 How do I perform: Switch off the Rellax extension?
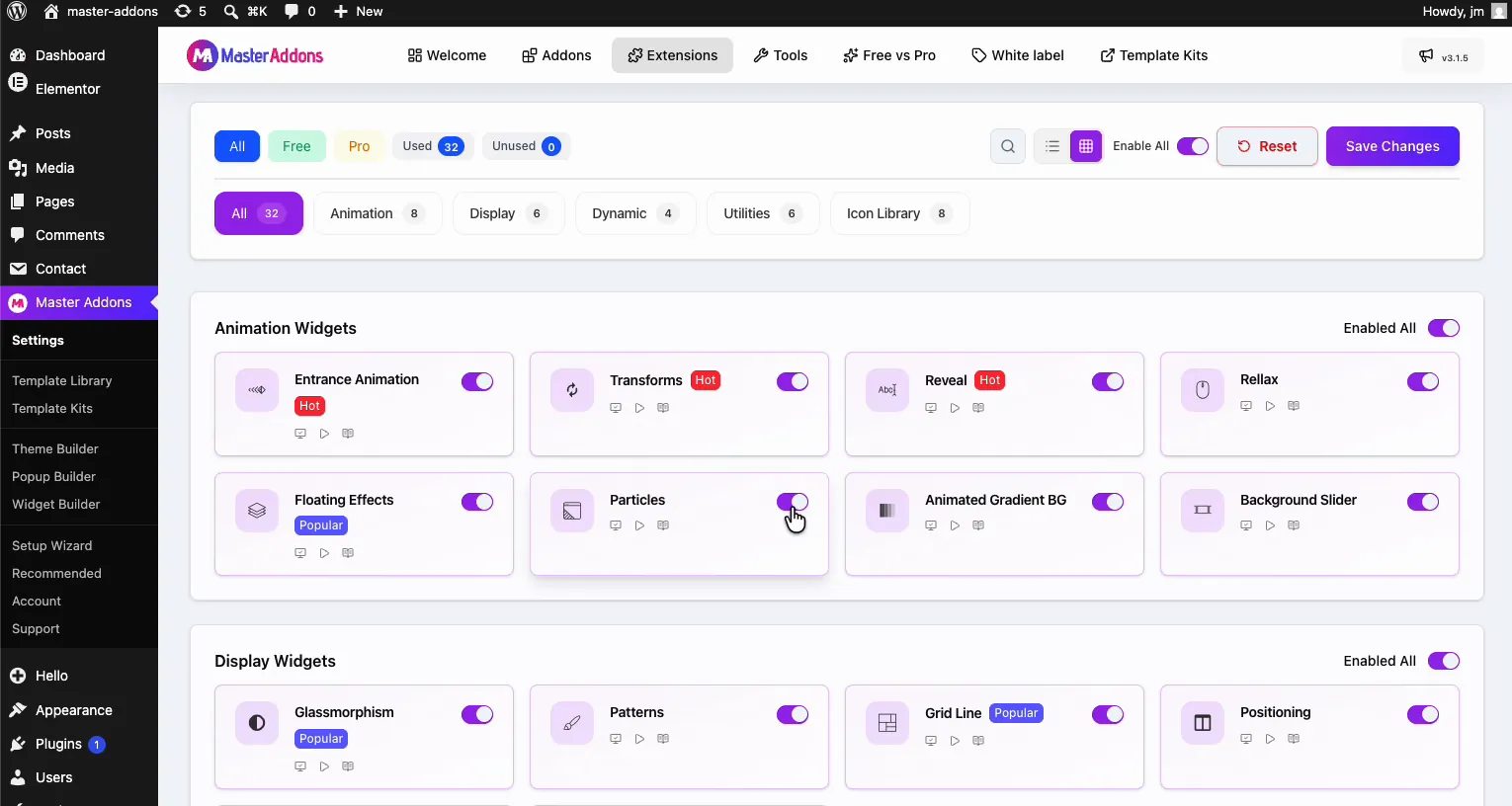1423,381
